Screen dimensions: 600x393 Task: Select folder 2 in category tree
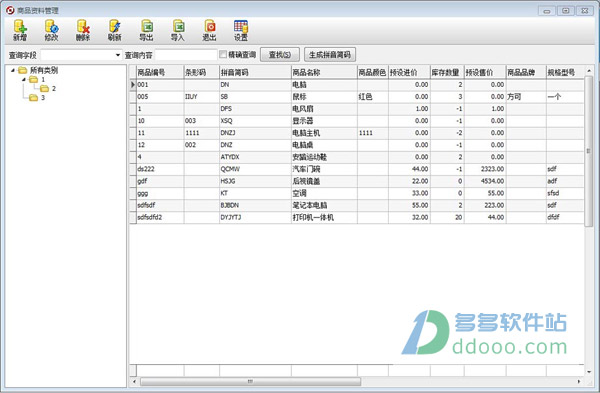point(48,88)
